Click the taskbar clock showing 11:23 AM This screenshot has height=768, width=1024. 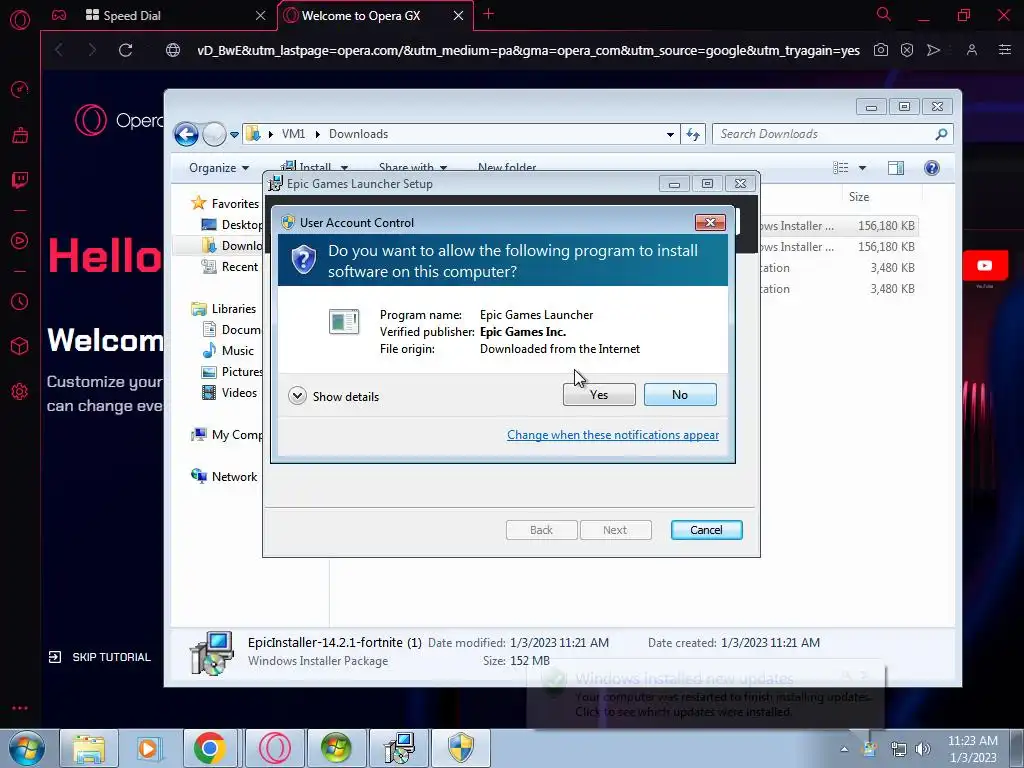(972, 749)
